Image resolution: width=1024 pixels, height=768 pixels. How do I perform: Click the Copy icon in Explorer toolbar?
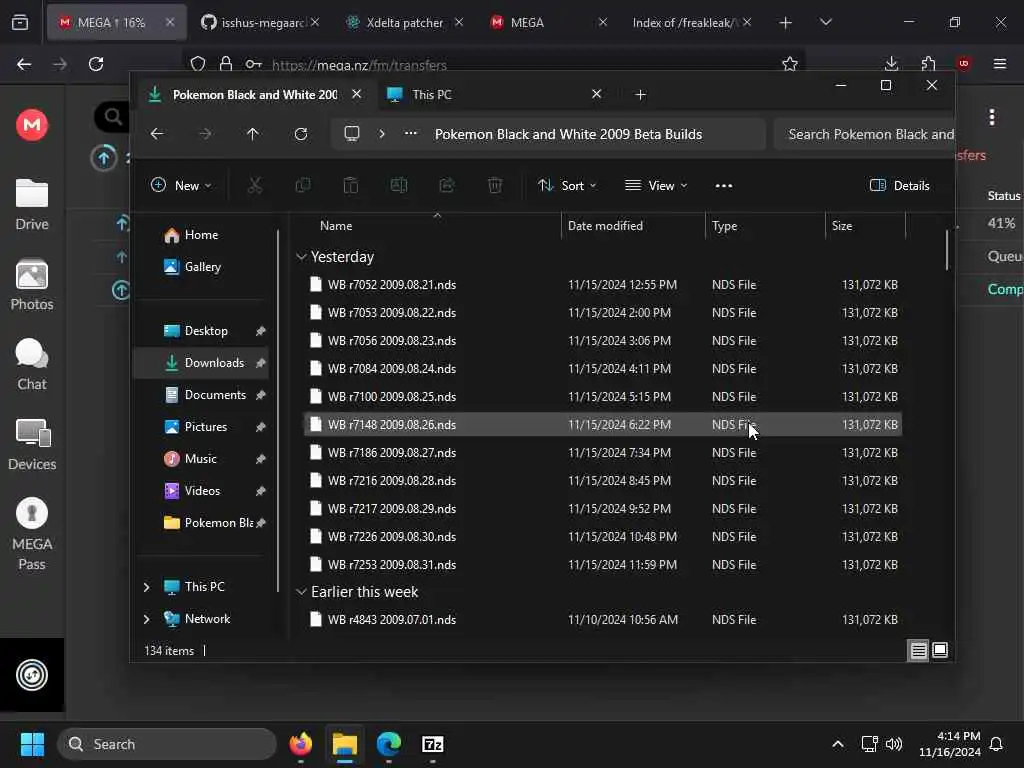point(303,185)
